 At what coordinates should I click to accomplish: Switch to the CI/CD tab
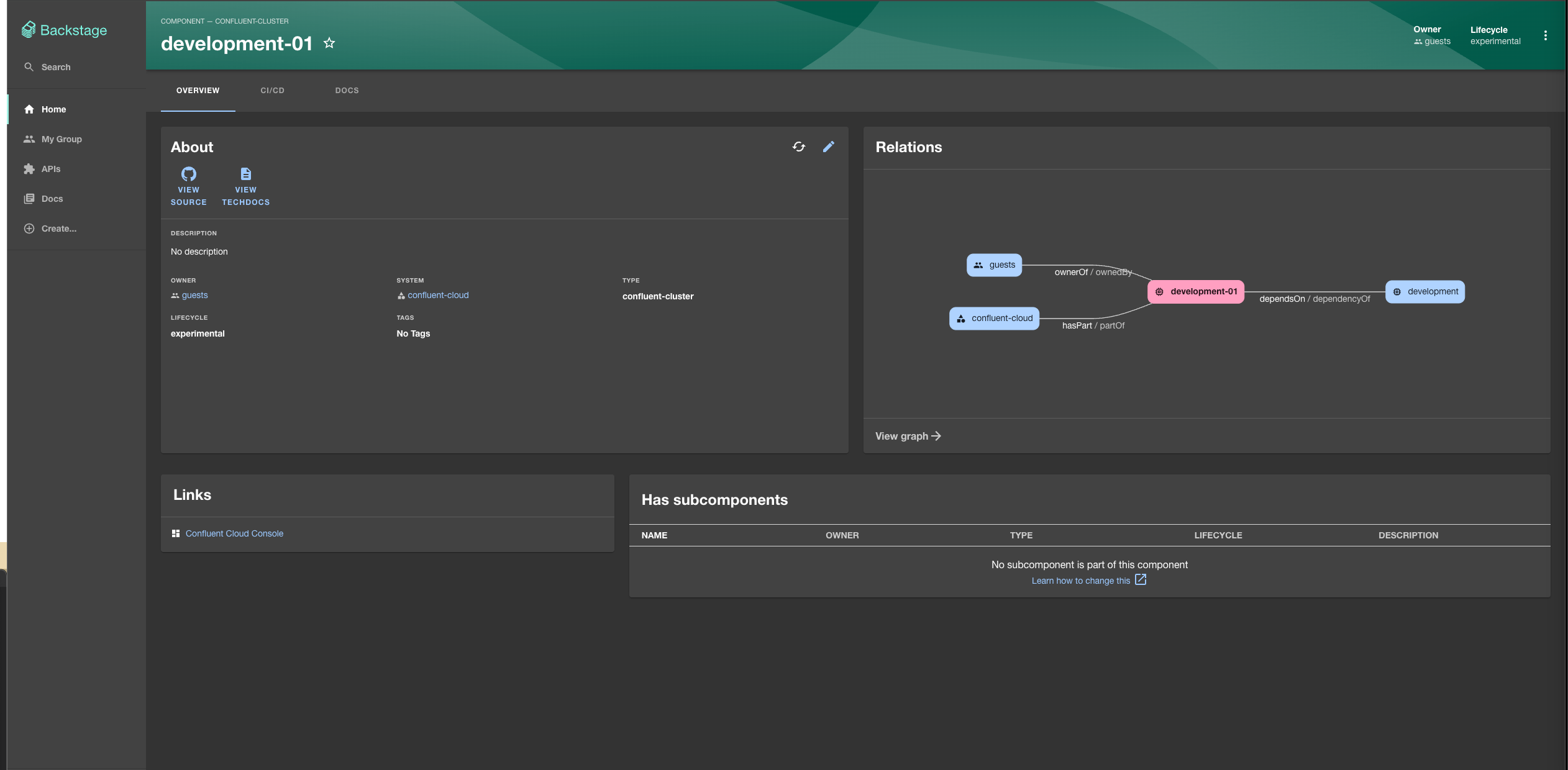(272, 91)
